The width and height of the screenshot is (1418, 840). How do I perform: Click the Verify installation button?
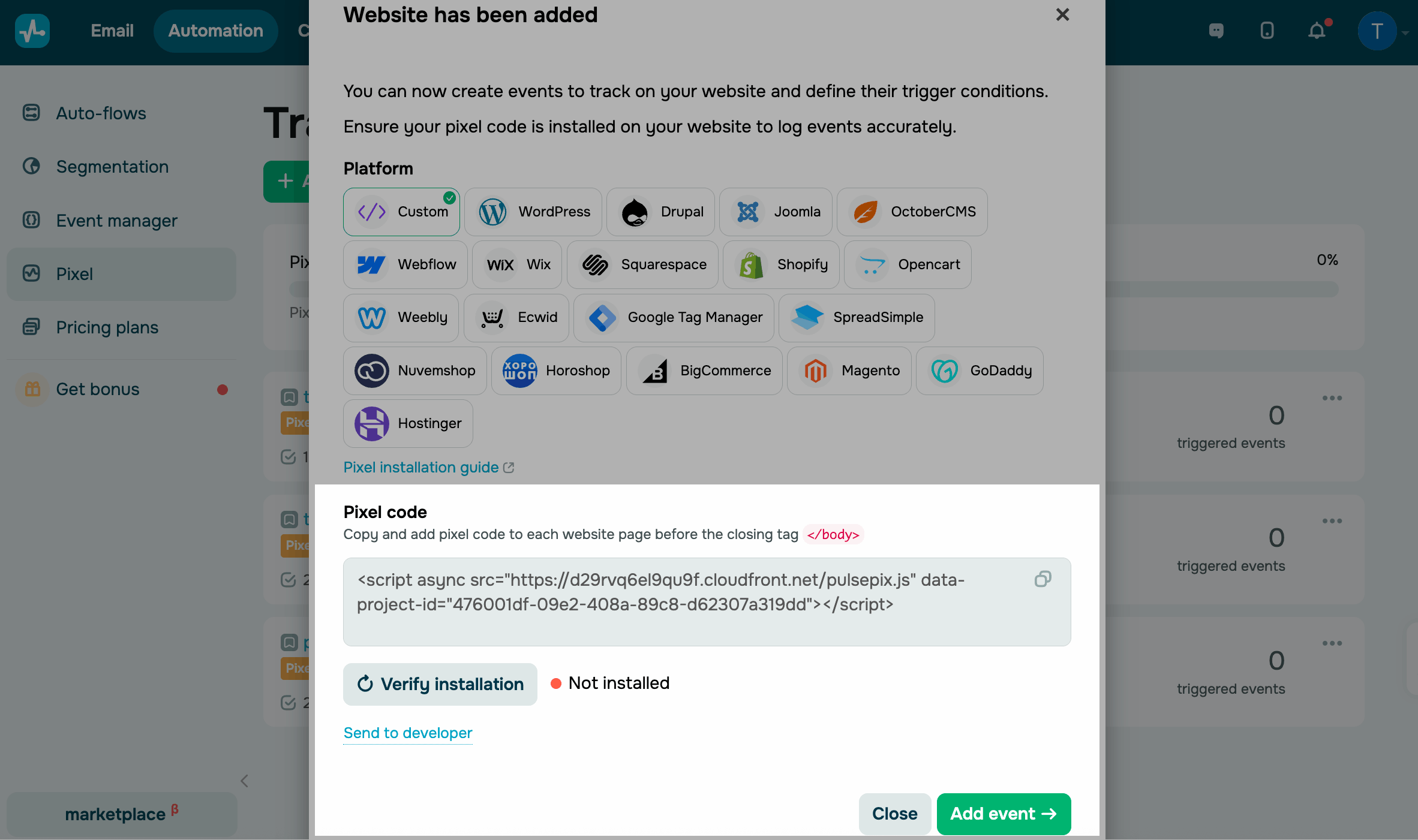coord(440,684)
